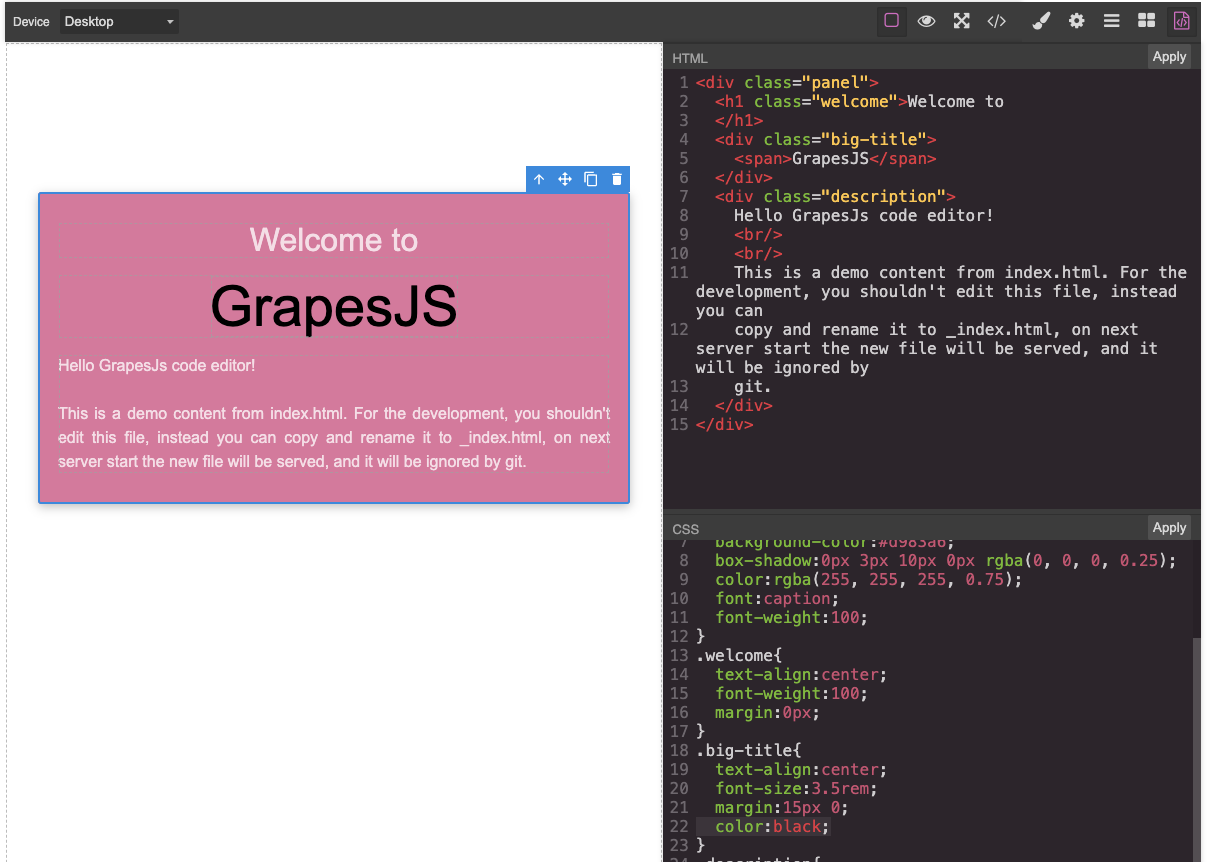Click the CSS editor vertical scrollbar
1207x862 pixels.
(1197, 748)
